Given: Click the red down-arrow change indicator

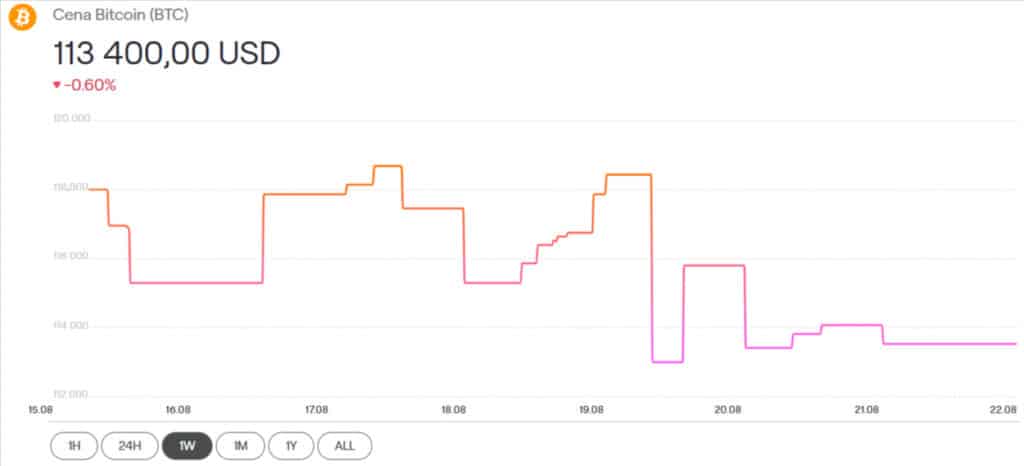Looking at the screenshot, I should (x=57, y=85).
